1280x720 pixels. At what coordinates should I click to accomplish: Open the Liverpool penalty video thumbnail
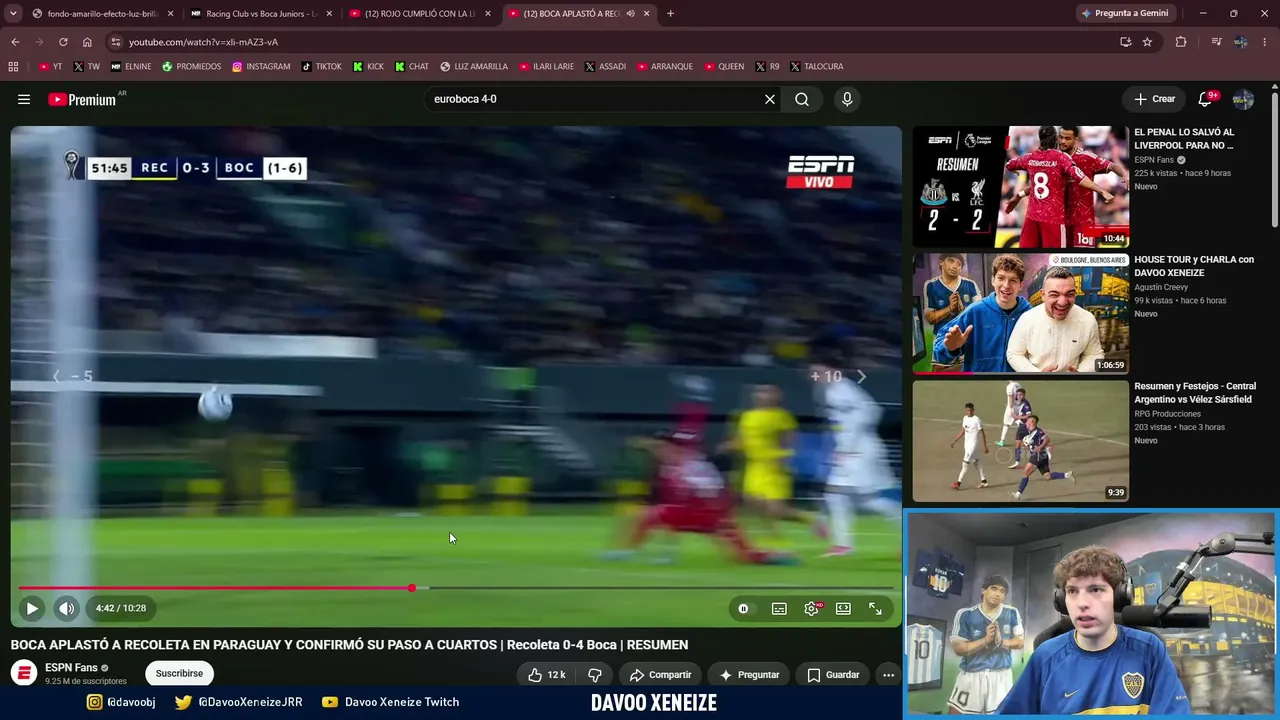click(x=1021, y=187)
